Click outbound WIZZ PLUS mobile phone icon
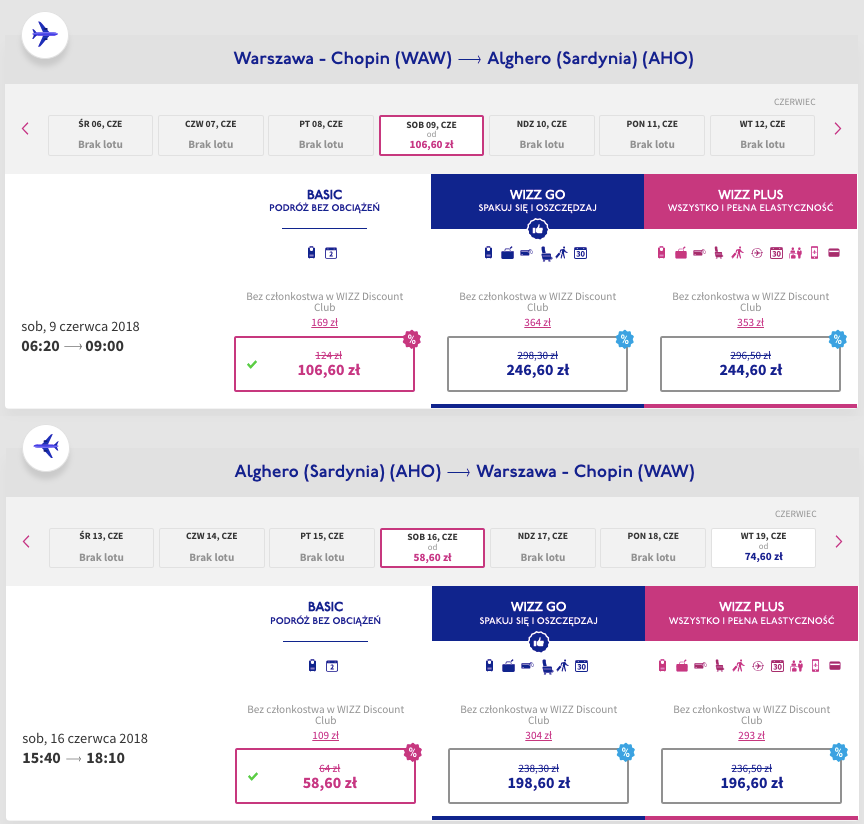864x824 pixels. (814, 253)
